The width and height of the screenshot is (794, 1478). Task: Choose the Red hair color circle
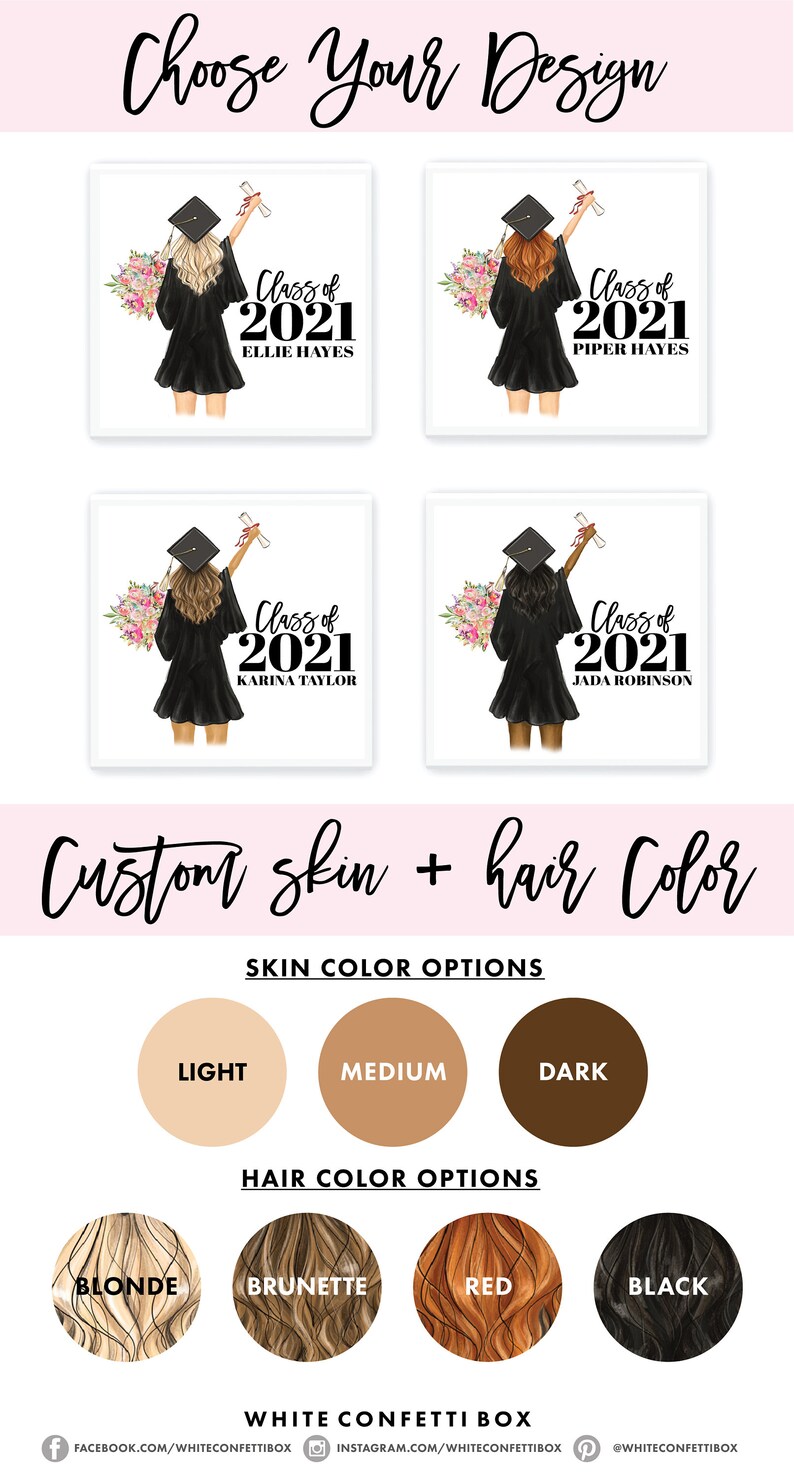click(488, 1286)
